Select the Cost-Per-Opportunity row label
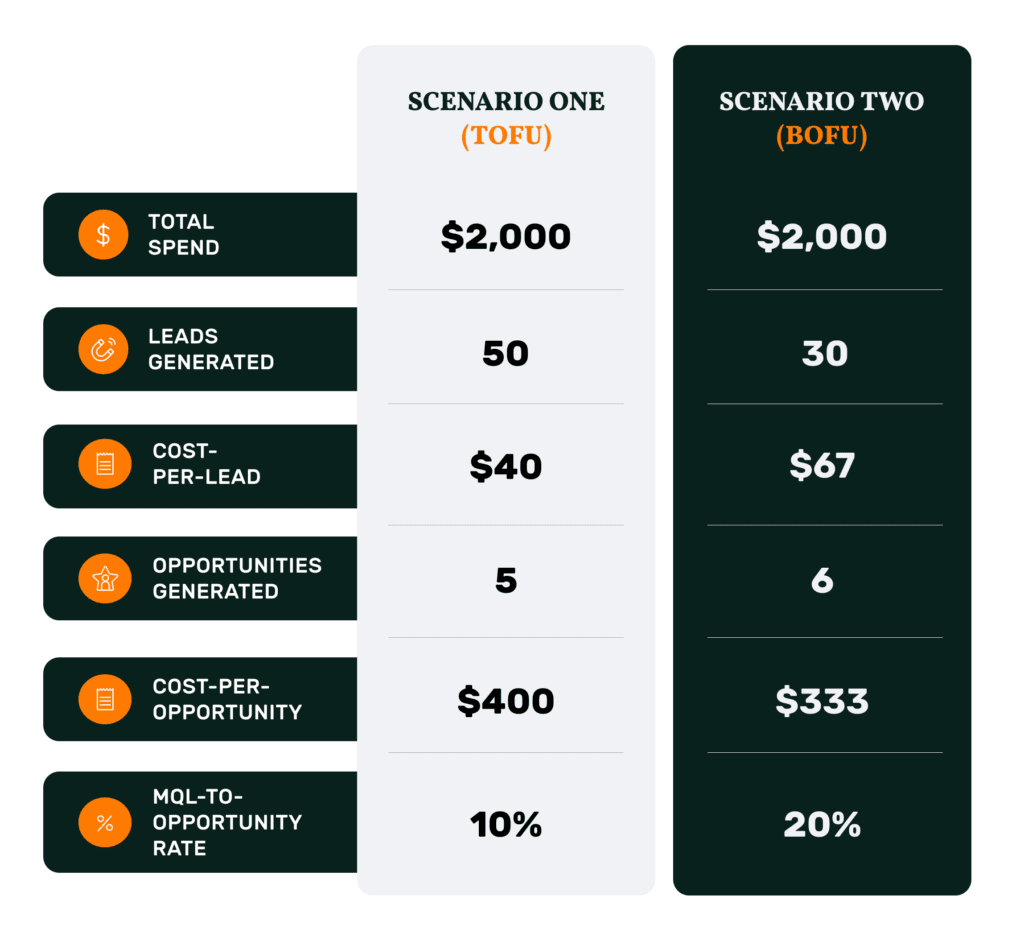1024x941 pixels. click(x=226, y=699)
